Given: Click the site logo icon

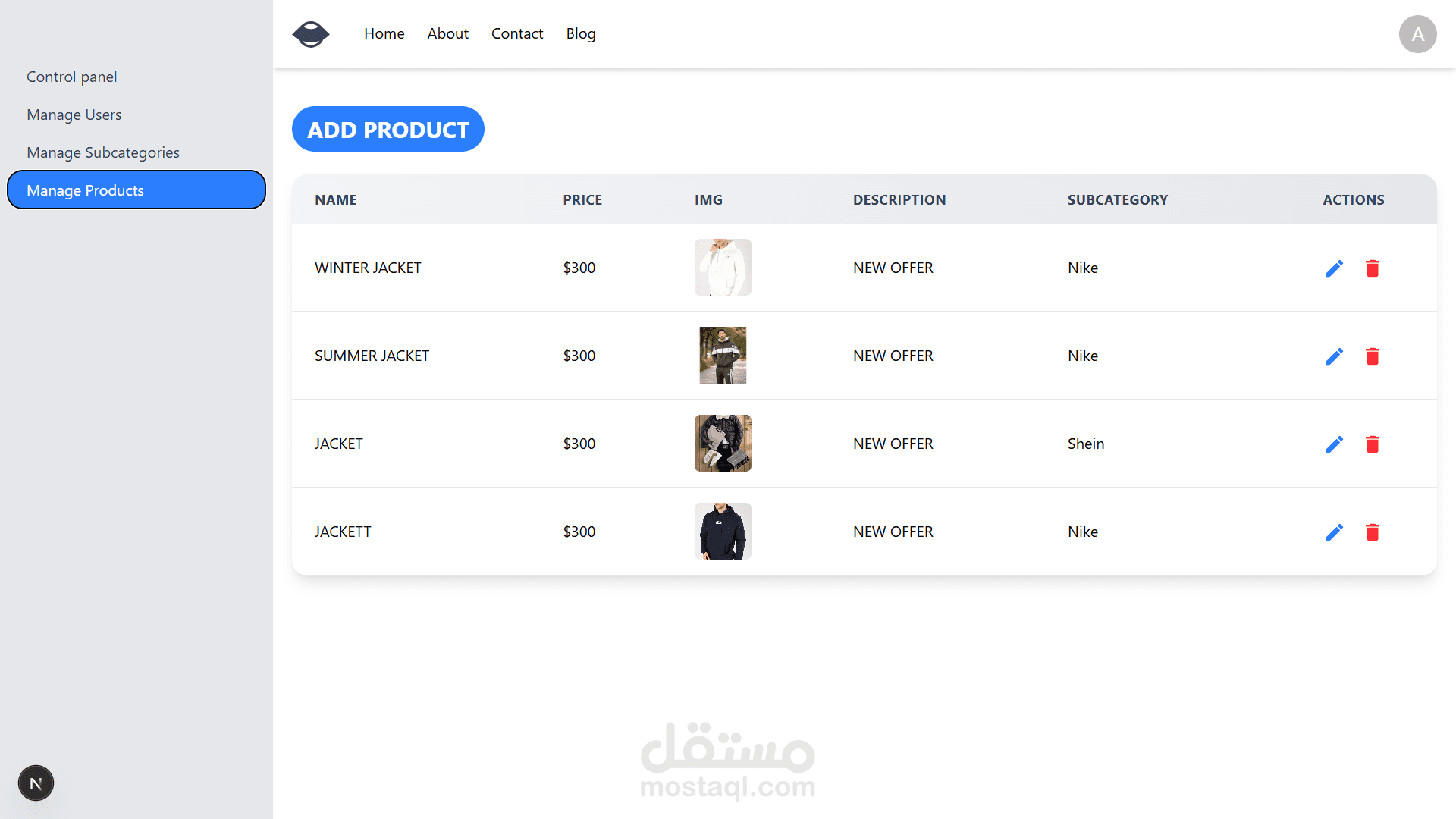Looking at the screenshot, I should pyautogui.click(x=311, y=34).
